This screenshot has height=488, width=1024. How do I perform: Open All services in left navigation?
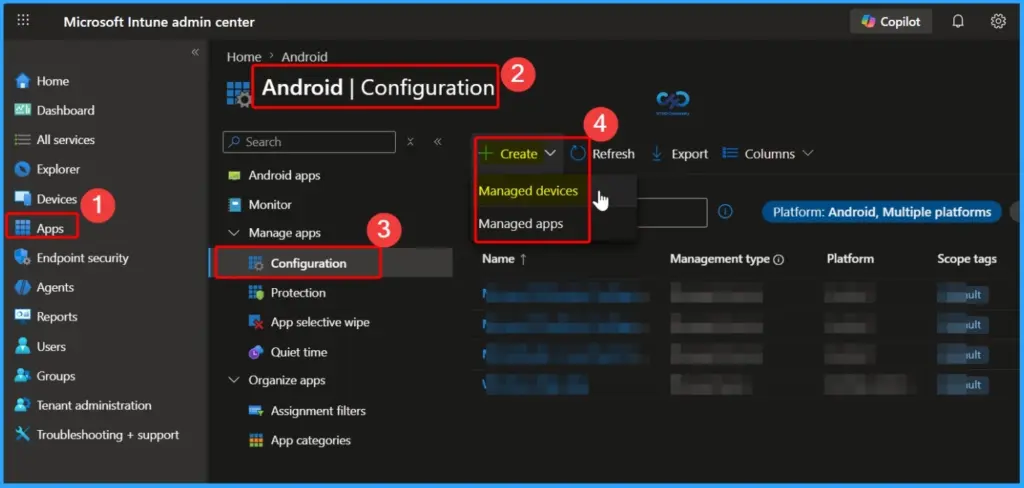[65, 140]
